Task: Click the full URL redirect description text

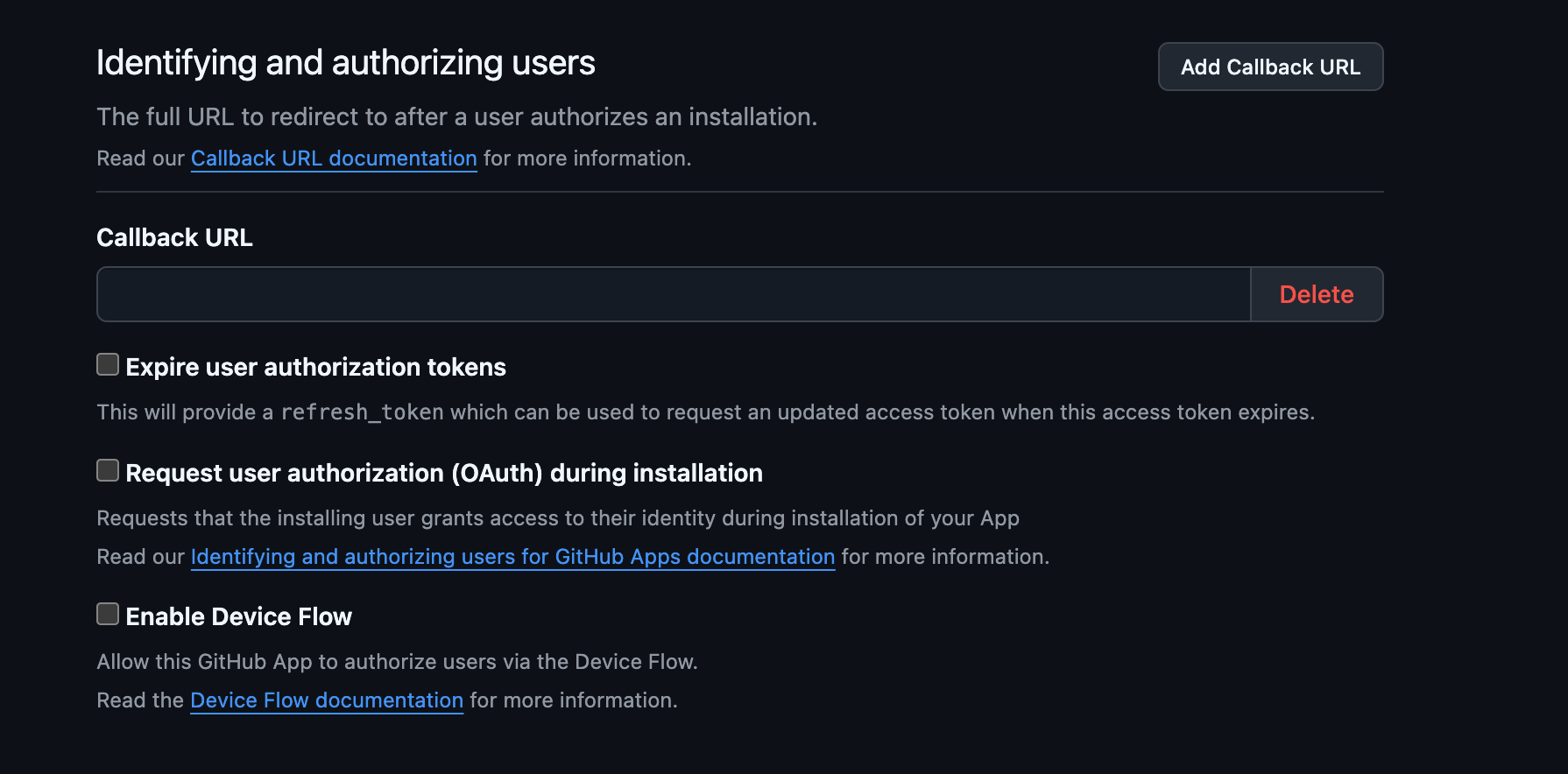Action: coord(457,116)
